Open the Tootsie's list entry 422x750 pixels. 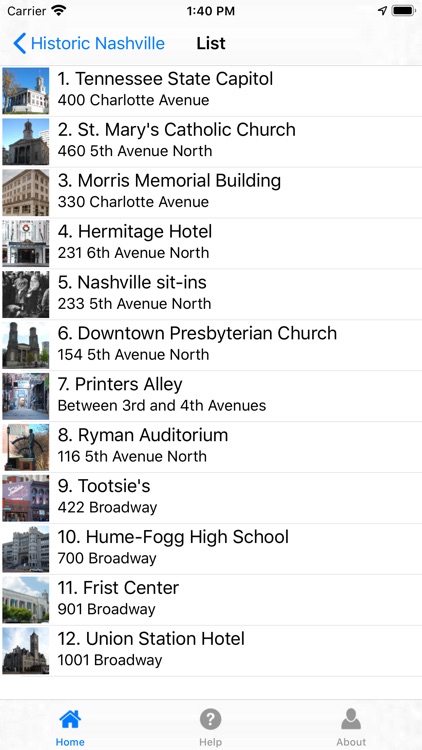[211, 498]
